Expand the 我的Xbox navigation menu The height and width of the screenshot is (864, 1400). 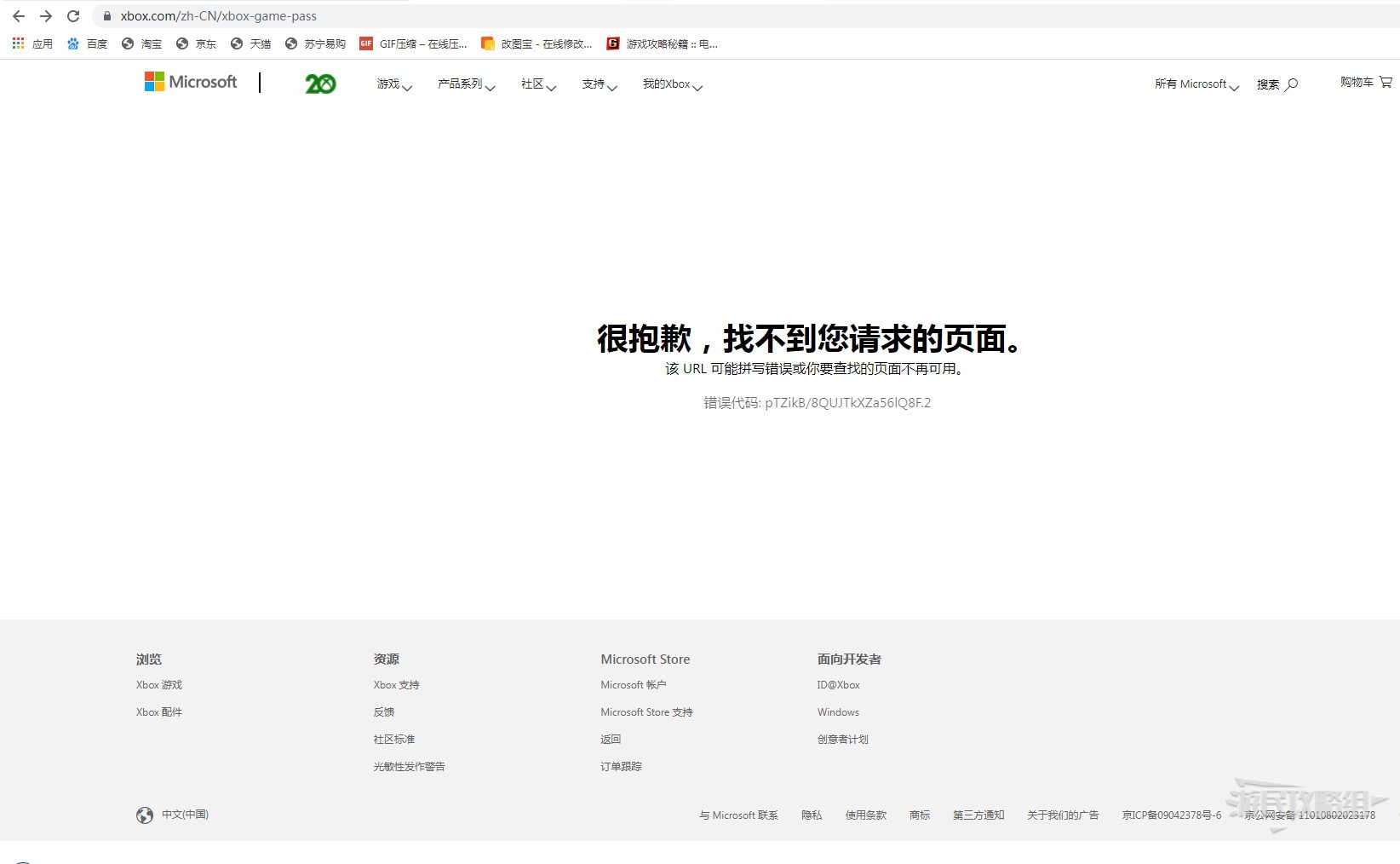coord(672,84)
